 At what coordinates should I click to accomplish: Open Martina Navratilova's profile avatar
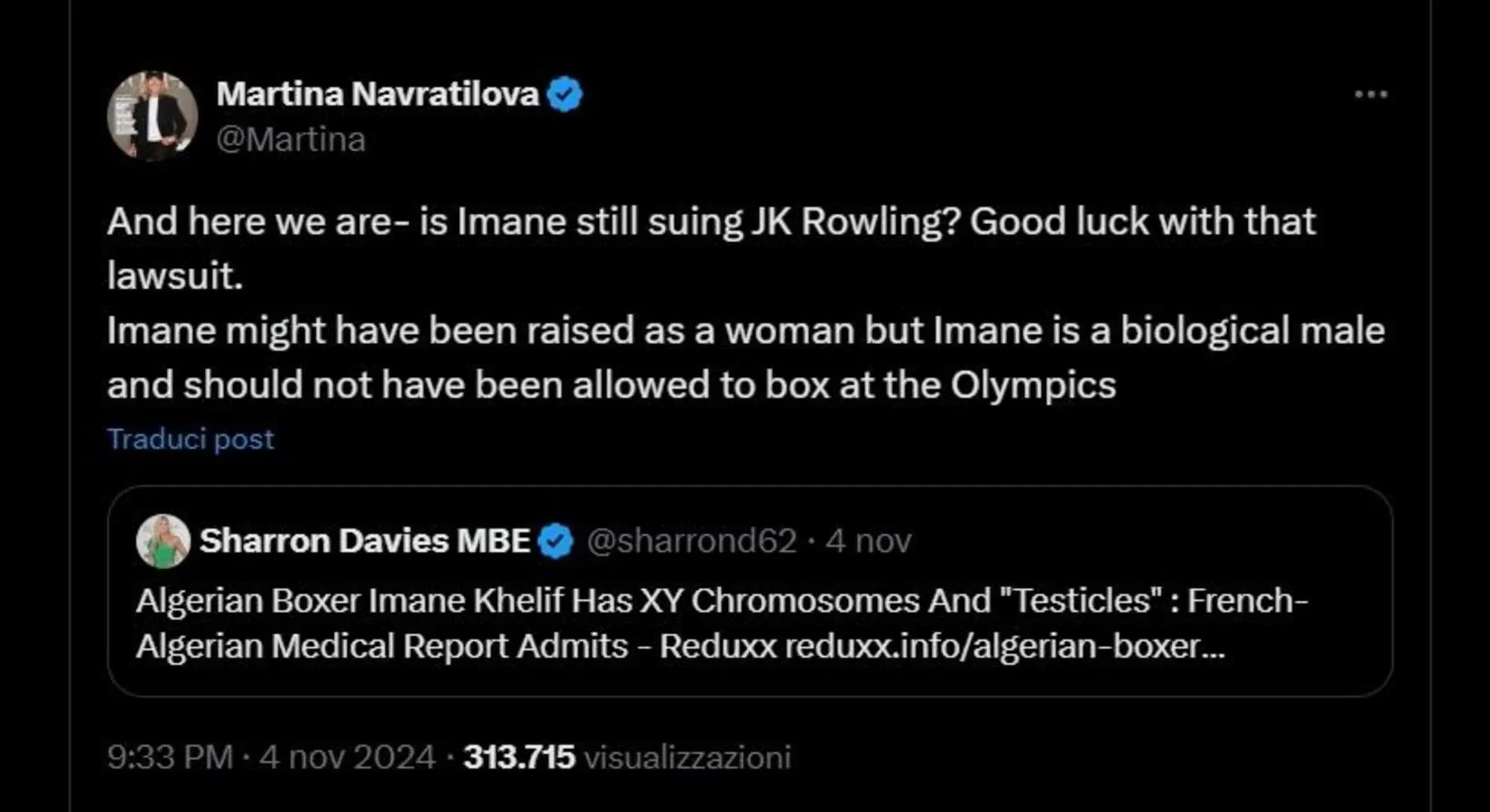click(153, 112)
